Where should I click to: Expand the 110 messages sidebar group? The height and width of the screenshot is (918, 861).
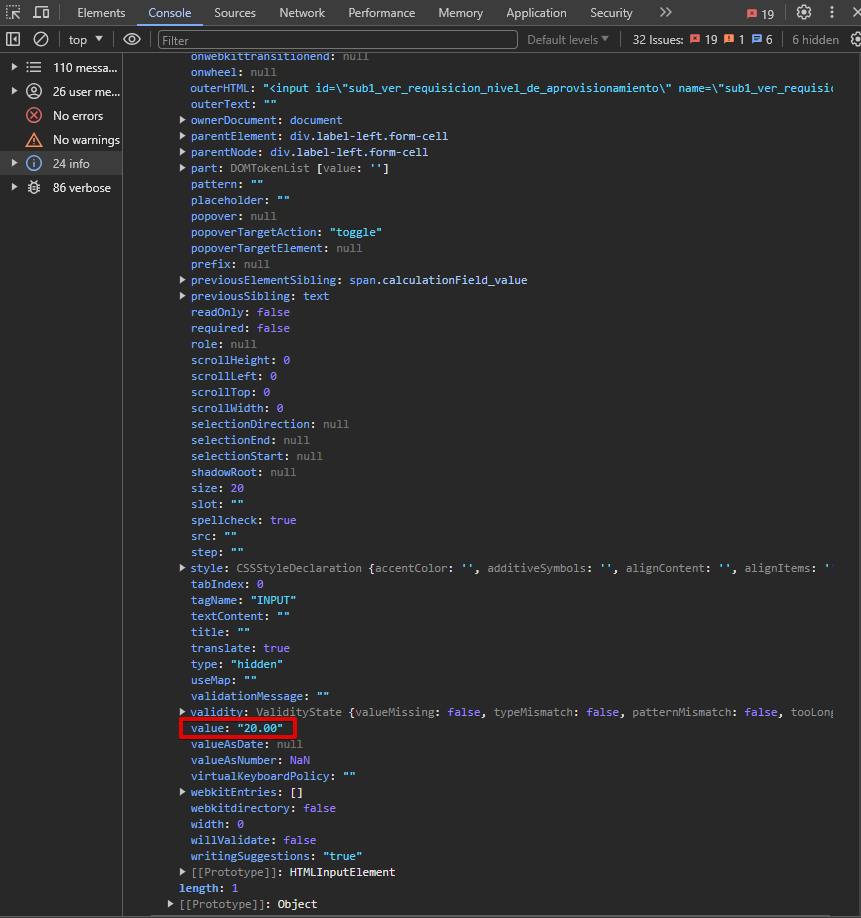tap(13, 67)
